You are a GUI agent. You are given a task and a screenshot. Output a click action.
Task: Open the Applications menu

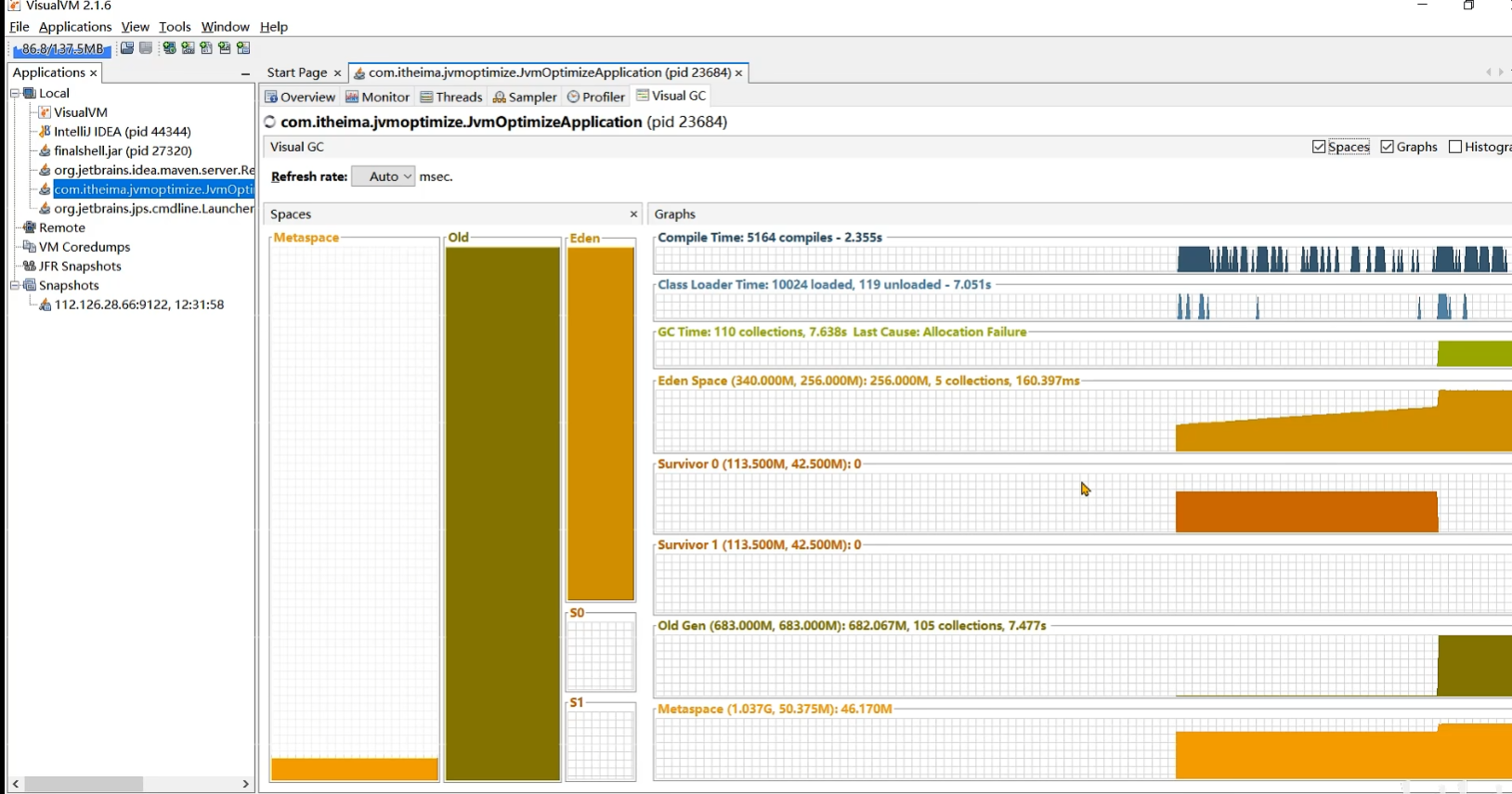75,27
